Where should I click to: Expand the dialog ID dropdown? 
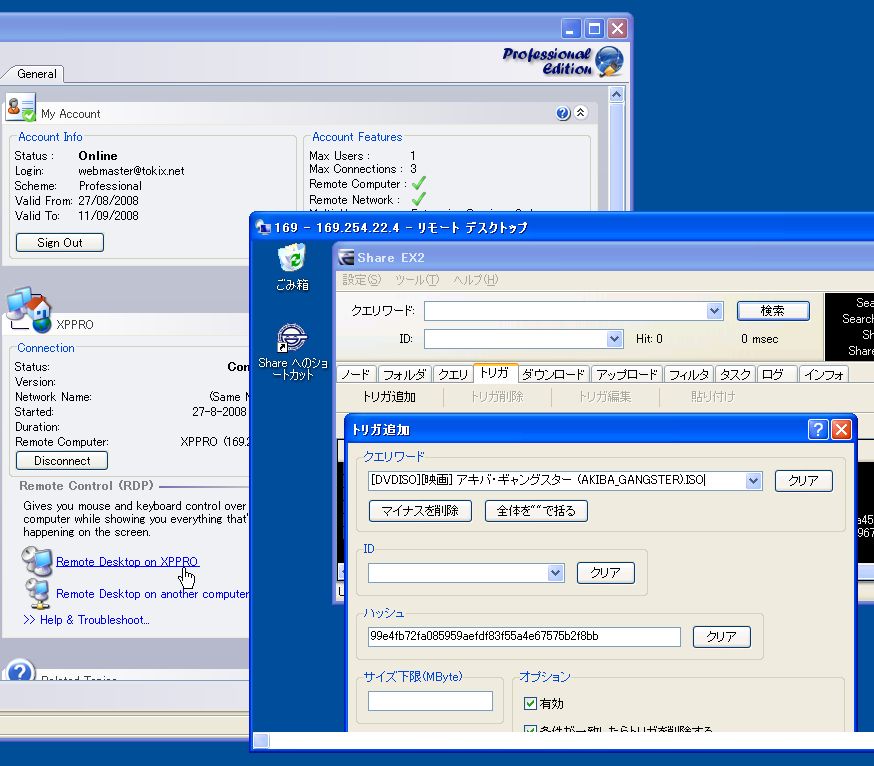(555, 573)
